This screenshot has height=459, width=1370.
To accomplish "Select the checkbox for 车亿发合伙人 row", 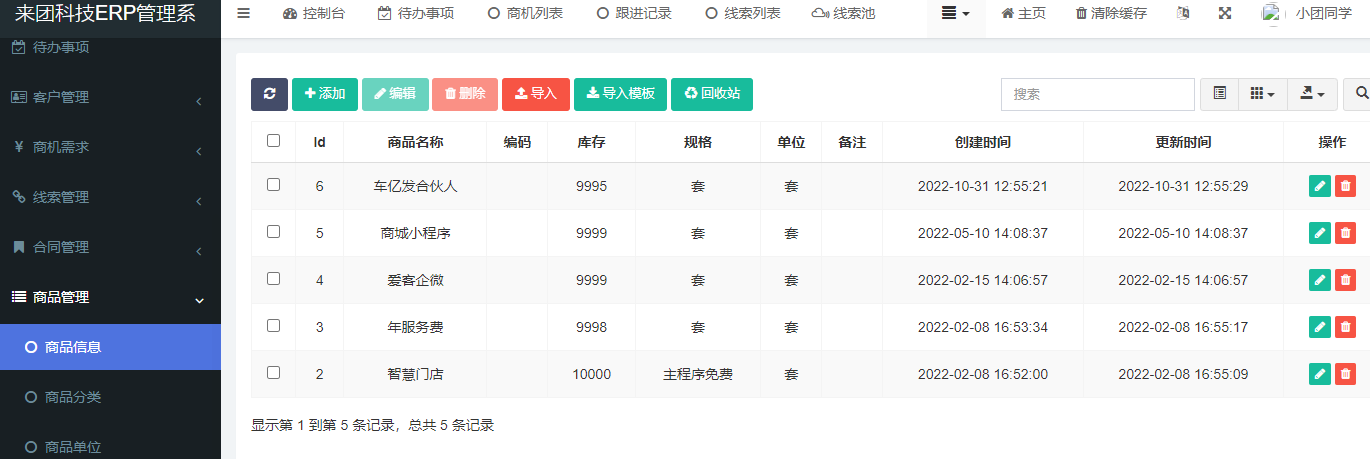I will (273, 185).
